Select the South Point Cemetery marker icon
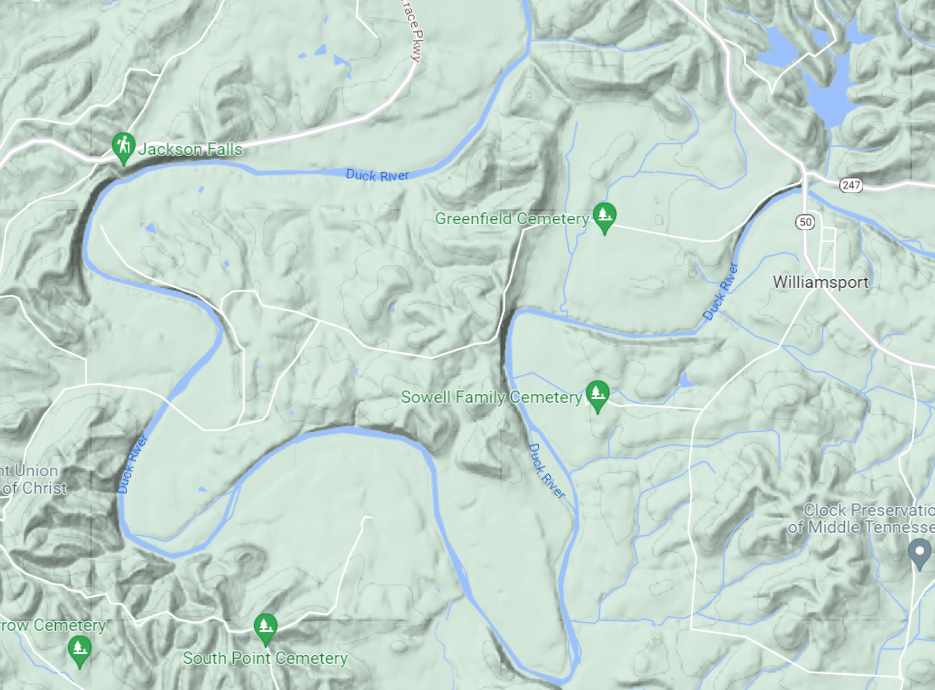Image resolution: width=935 pixels, height=690 pixels. click(265, 629)
